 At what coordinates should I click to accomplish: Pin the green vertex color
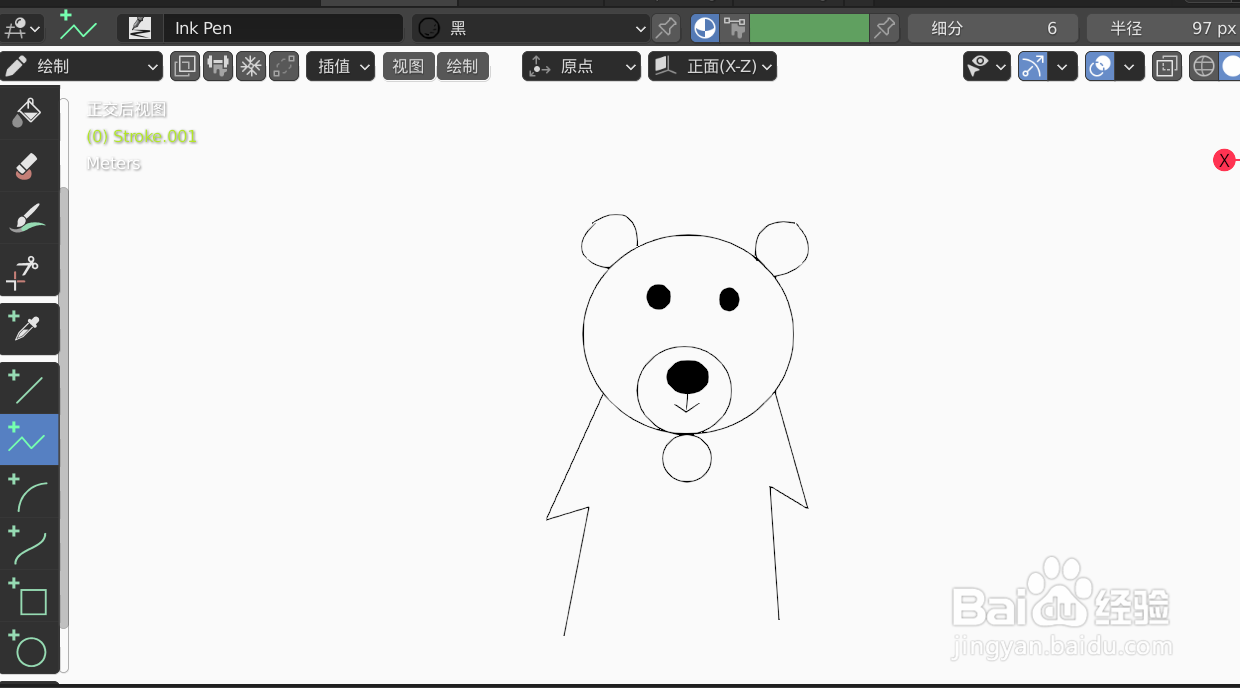[884, 28]
